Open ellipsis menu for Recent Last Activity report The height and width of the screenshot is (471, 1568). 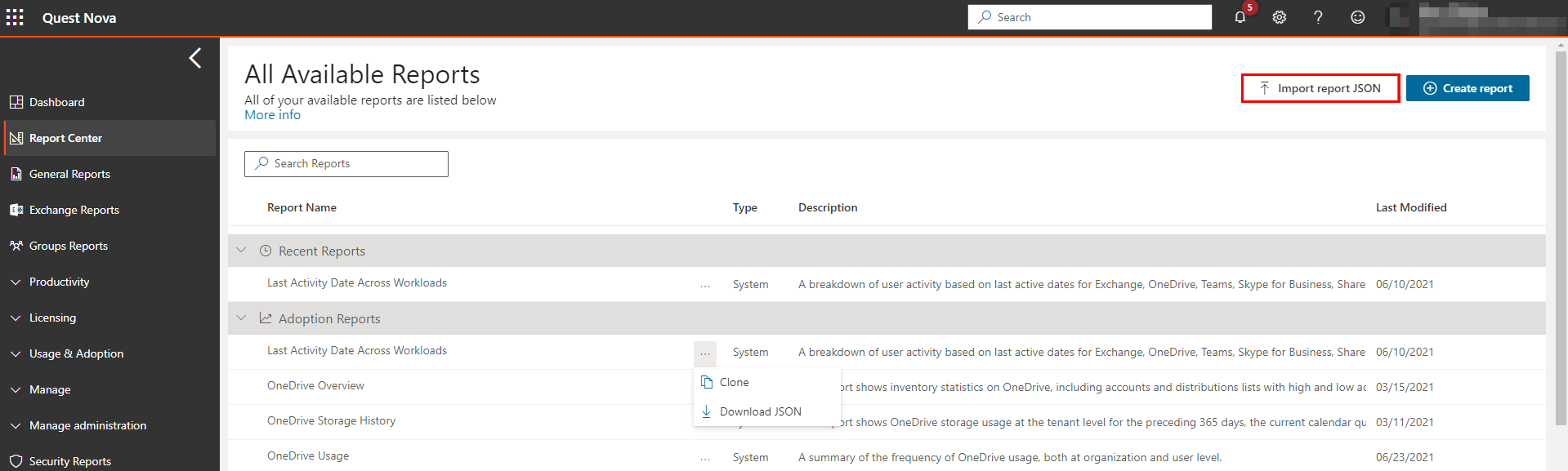pos(705,285)
